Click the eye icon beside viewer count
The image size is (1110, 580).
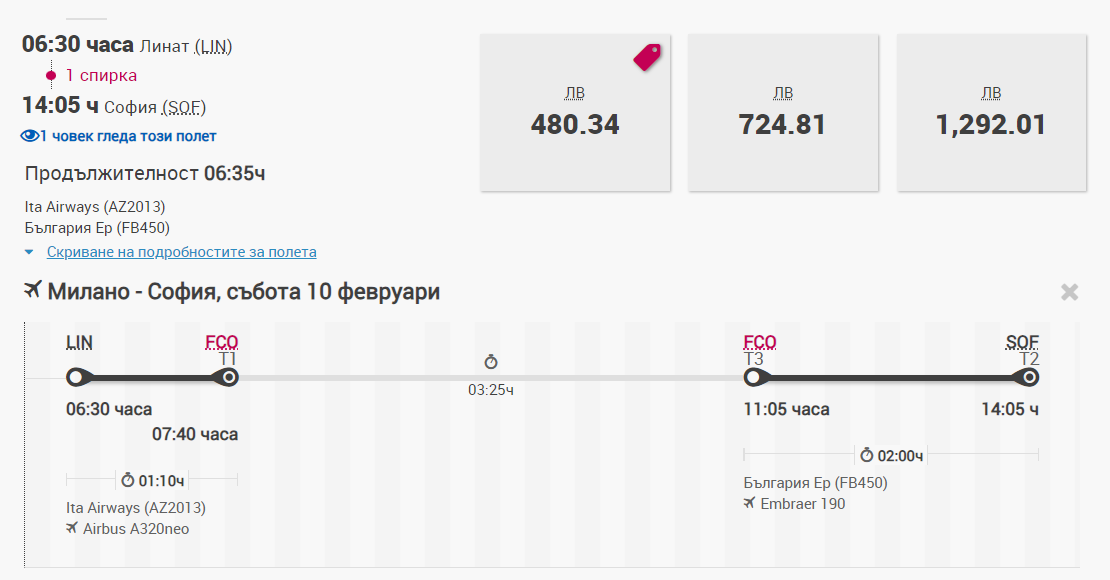coord(29,136)
